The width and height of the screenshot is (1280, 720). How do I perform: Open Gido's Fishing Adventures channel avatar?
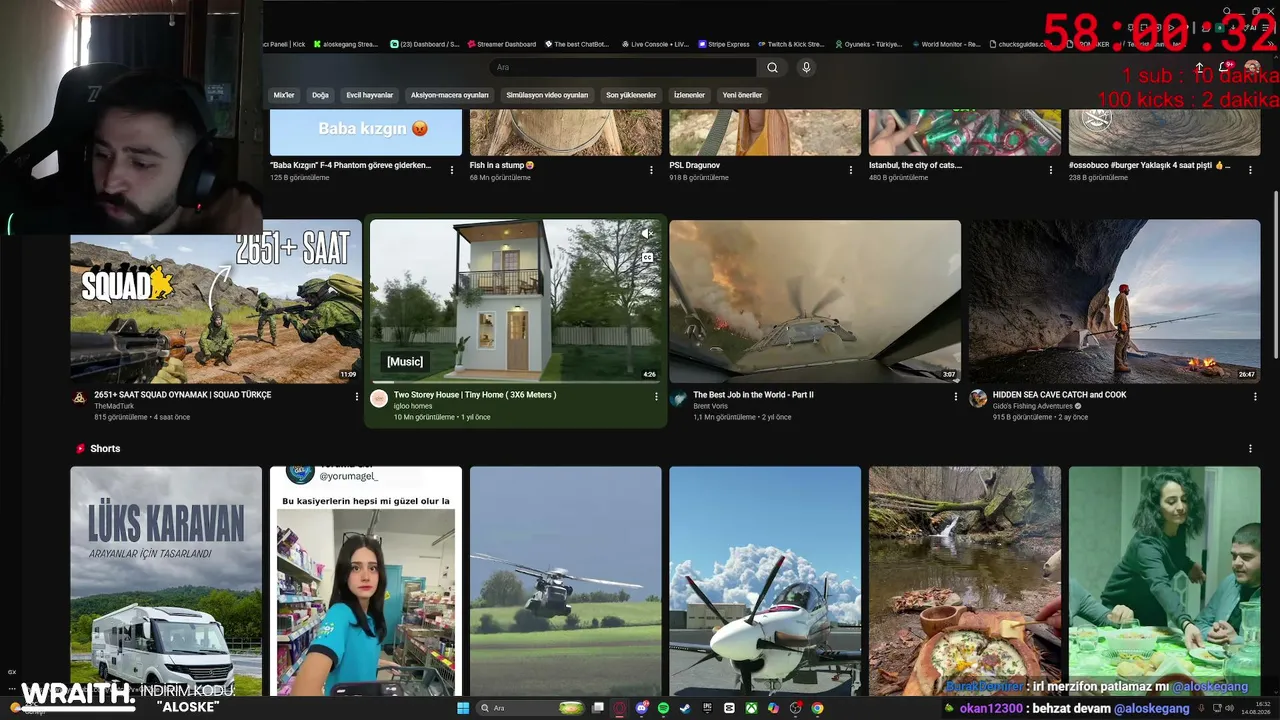click(x=978, y=398)
